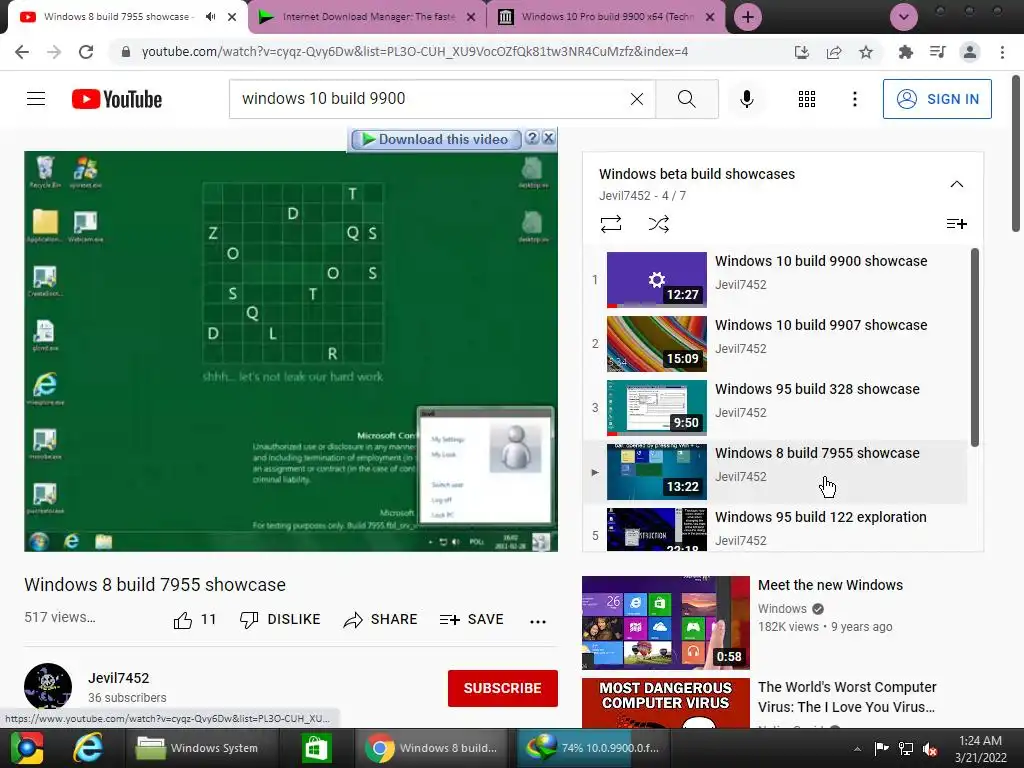Go to YouTube home logo
The height and width of the screenshot is (768, 1024).
[117, 99]
